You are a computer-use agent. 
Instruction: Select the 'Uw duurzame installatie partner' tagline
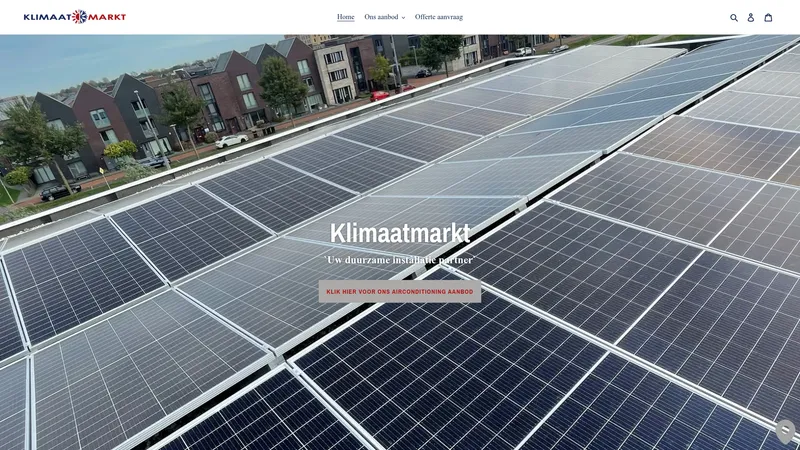click(x=400, y=260)
